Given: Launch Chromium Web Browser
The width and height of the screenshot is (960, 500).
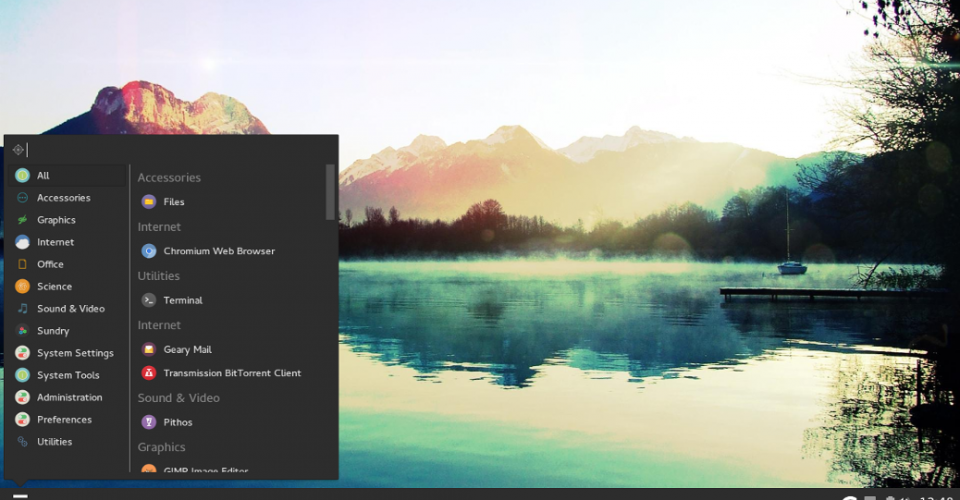Looking at the screenshot, I should (218, 251).
